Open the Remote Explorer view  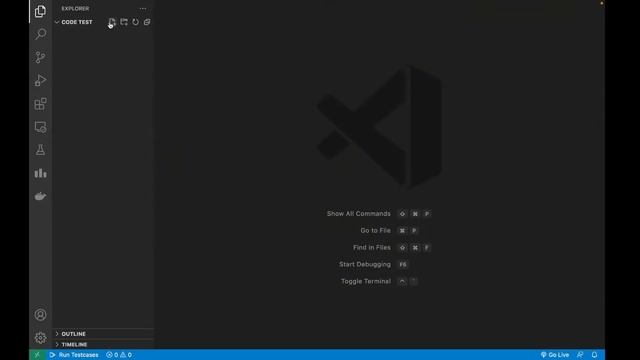40,127
